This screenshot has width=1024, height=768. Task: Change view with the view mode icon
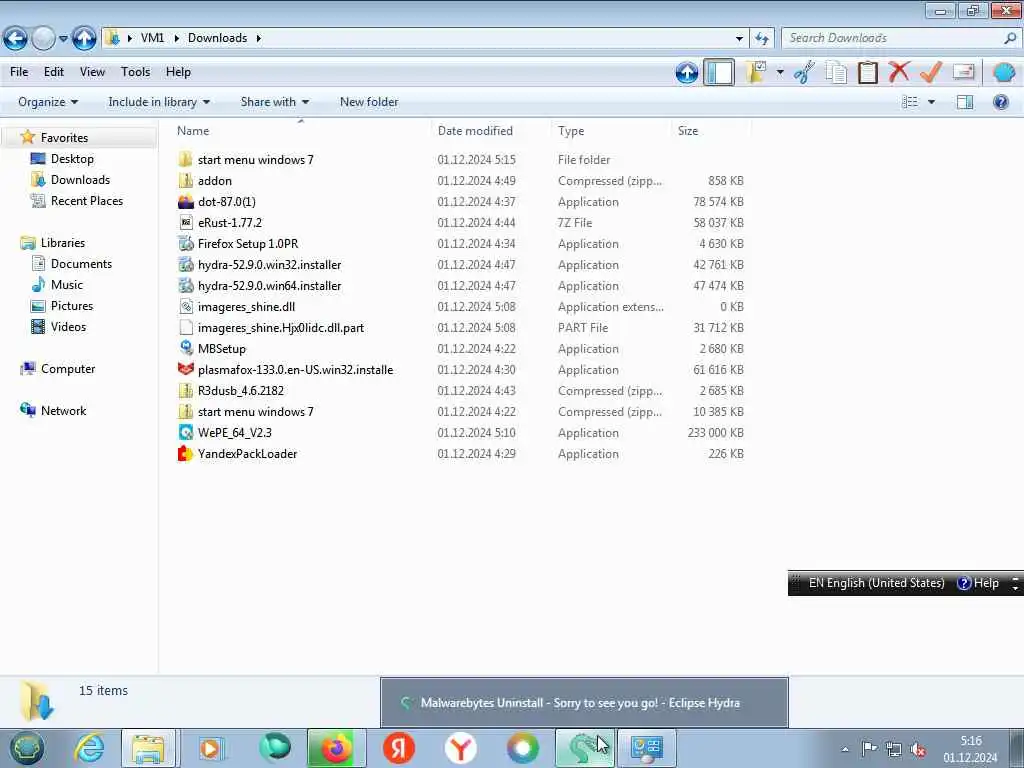click(910, 102)
